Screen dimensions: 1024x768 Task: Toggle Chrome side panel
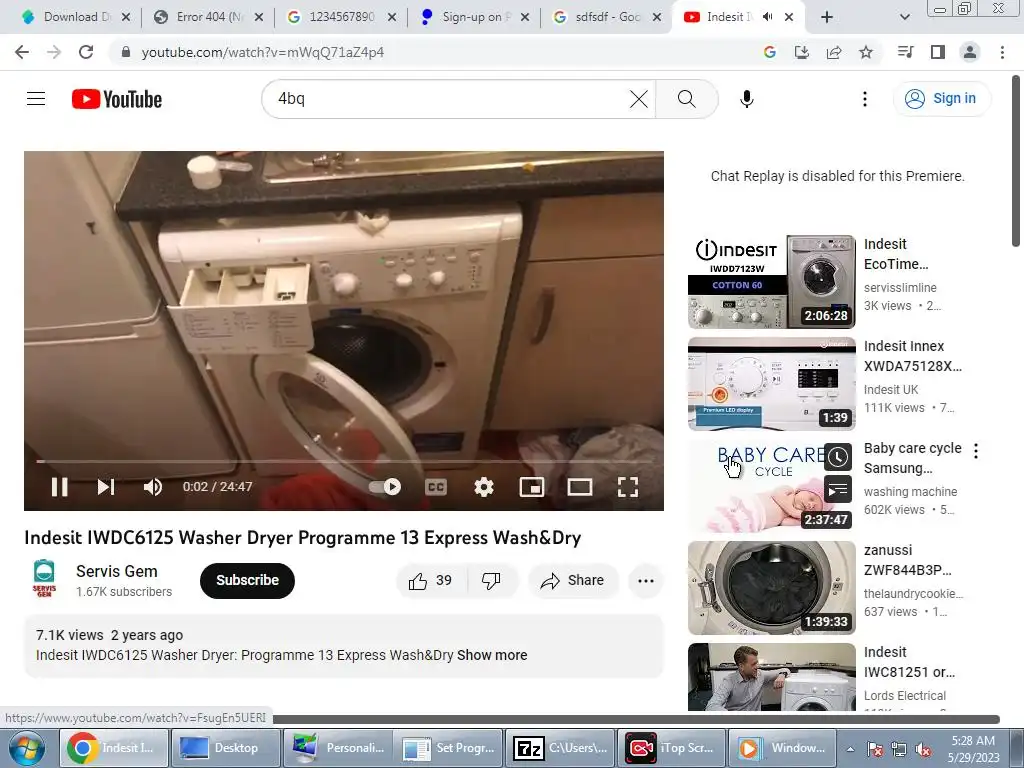[x=938, y=52]
